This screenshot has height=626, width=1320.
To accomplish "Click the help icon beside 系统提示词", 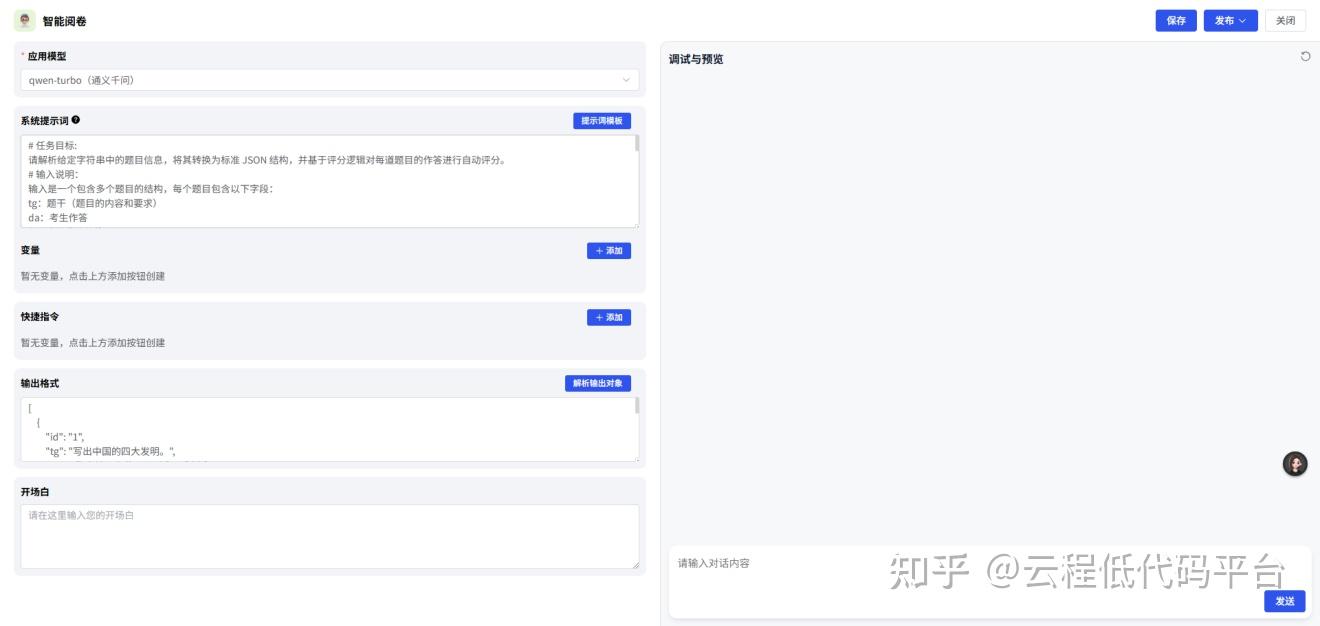I will (x=76, y=120).
